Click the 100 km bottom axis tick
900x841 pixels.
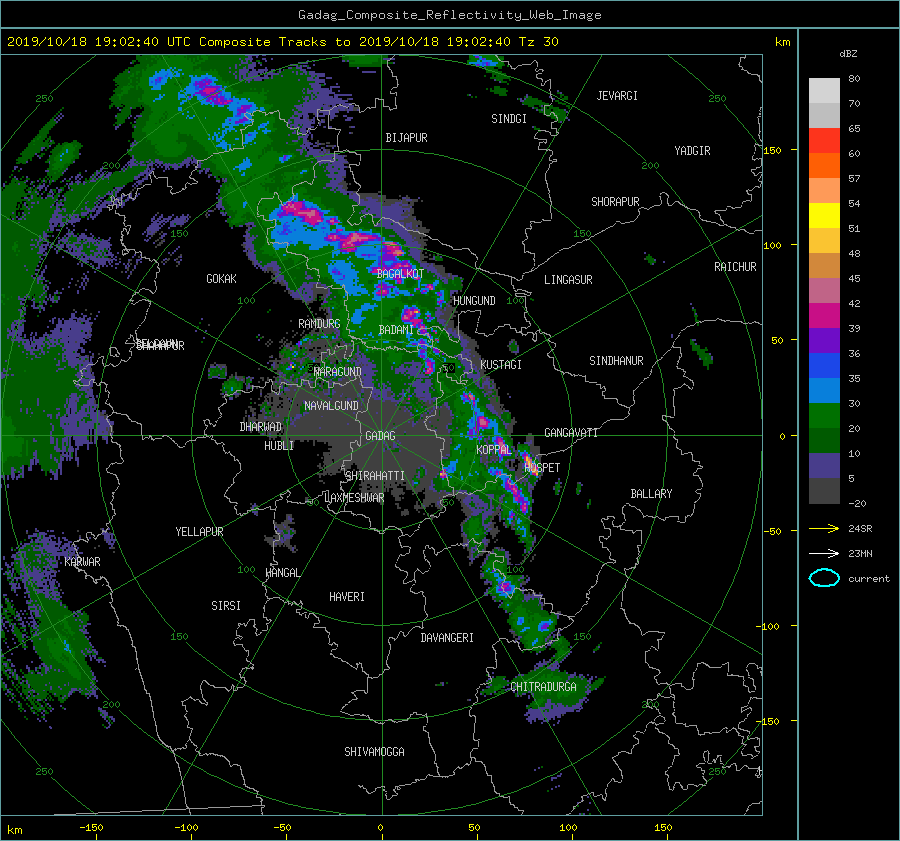(568, 828)
